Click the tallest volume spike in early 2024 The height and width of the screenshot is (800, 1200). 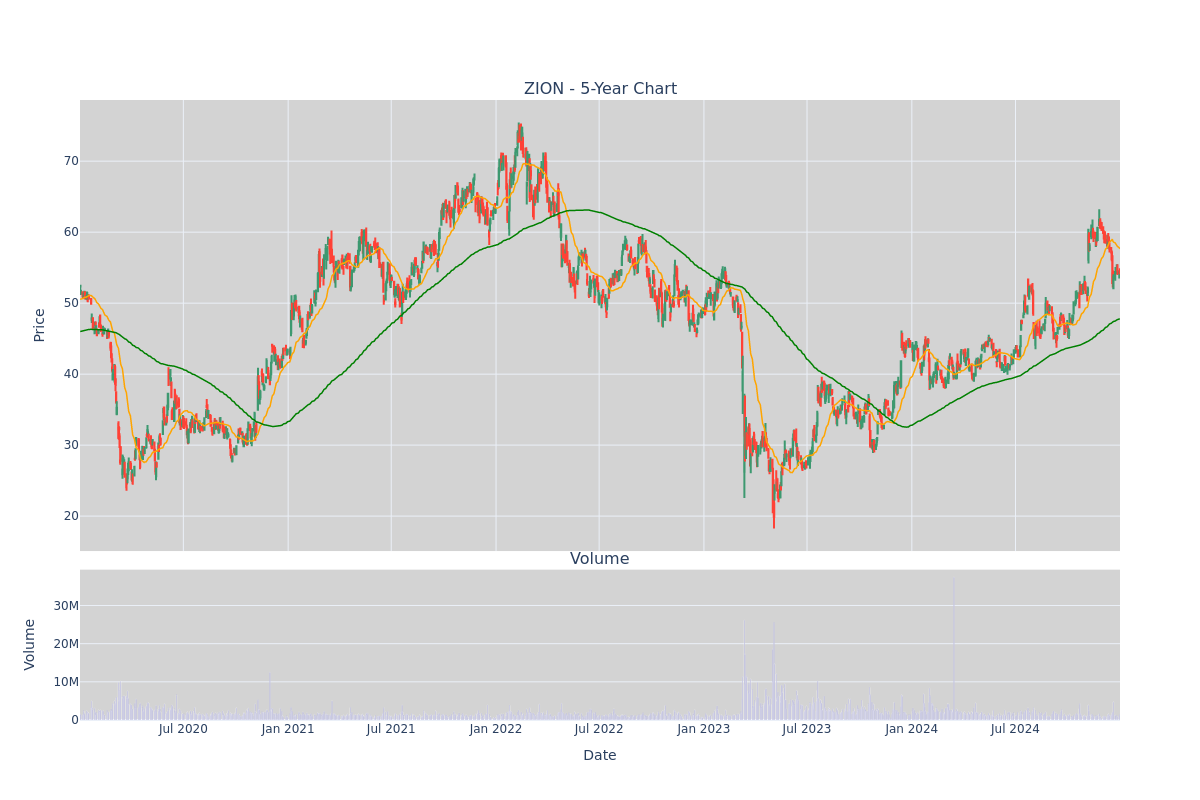953,648
